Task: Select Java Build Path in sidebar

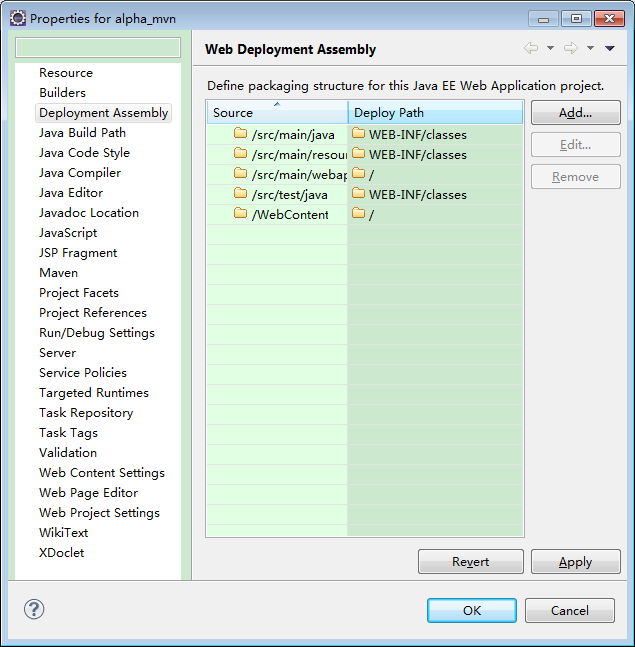Action: [82, 133]
